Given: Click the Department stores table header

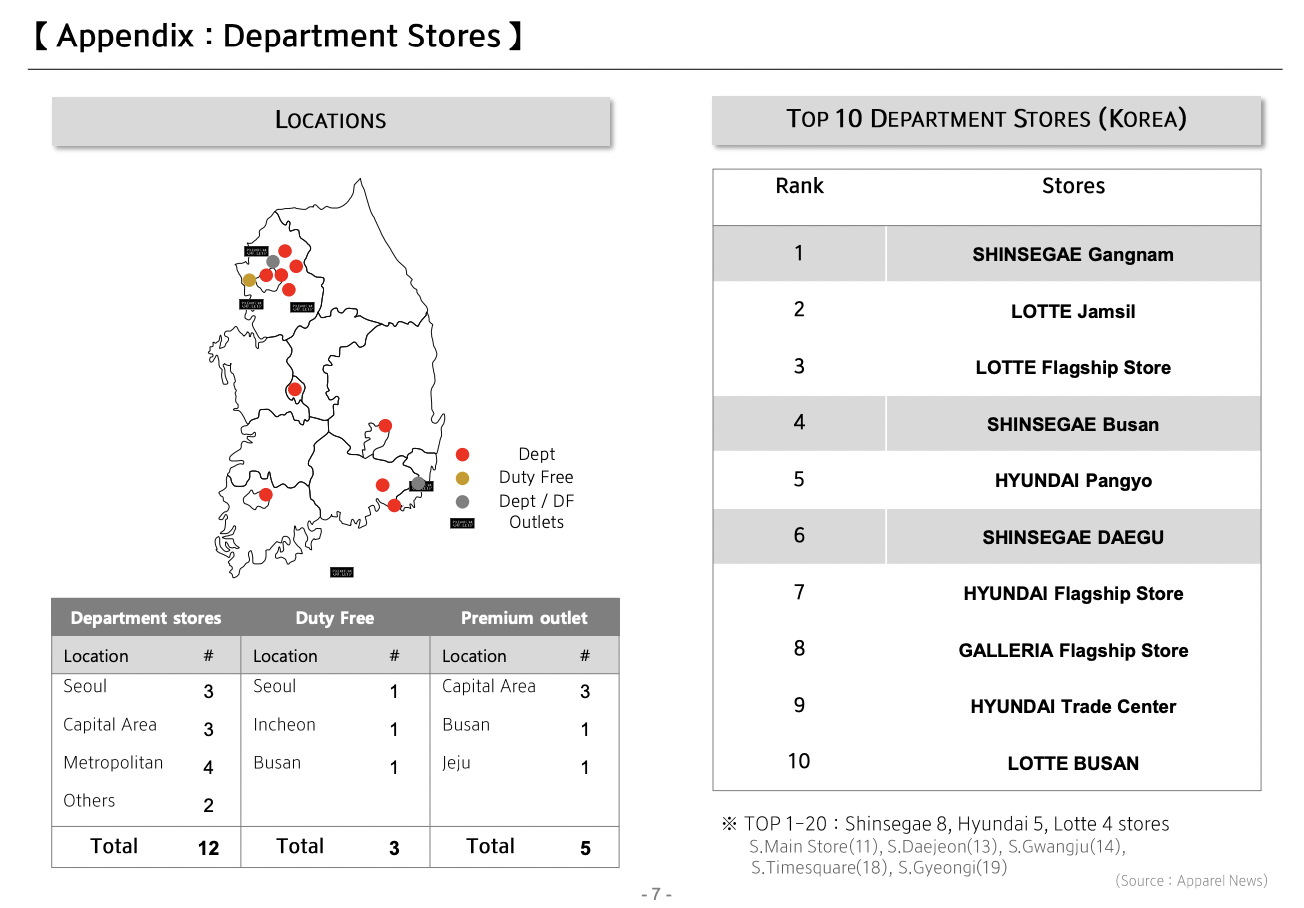Looking at the screenshot, I should pos(146,618).
